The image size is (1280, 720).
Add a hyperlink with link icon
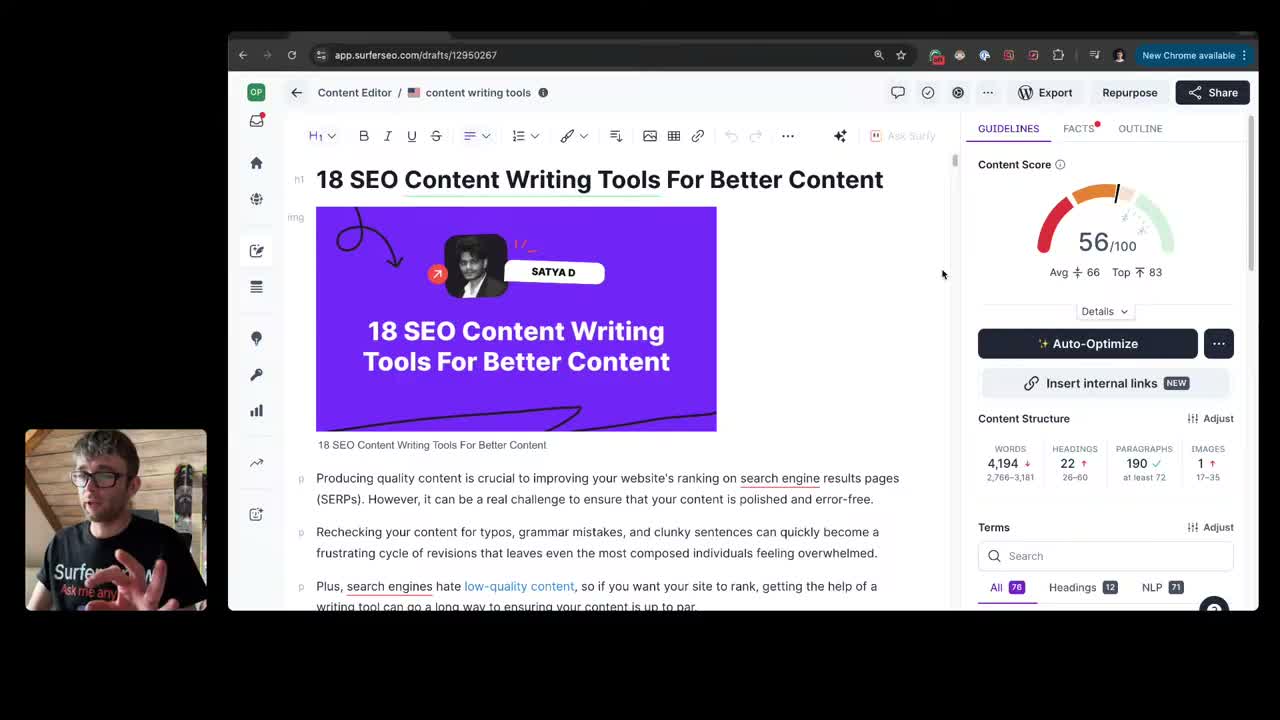click(698, 136)
